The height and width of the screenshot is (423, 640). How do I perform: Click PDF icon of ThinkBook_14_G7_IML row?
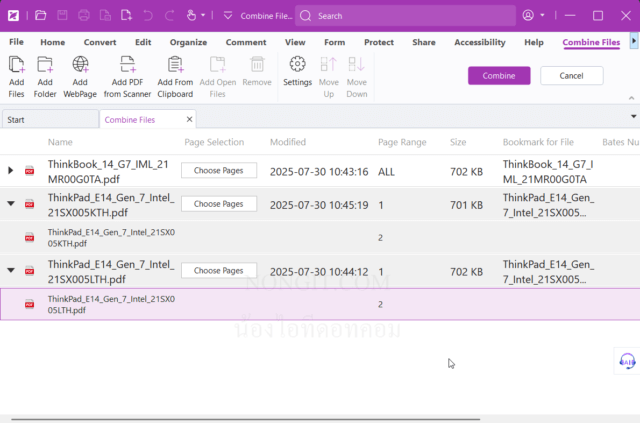point(29,170)
